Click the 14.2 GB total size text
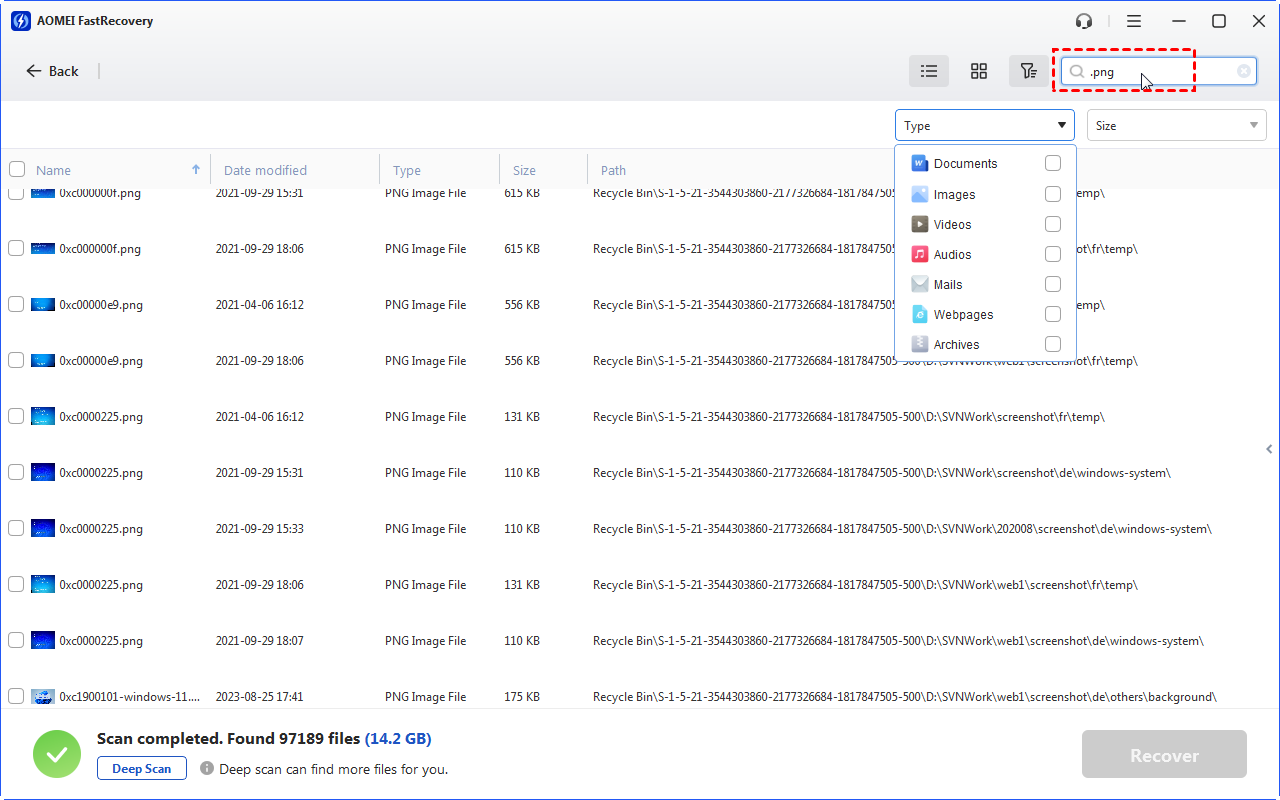 pyautogui.click(x=398, y=739)
